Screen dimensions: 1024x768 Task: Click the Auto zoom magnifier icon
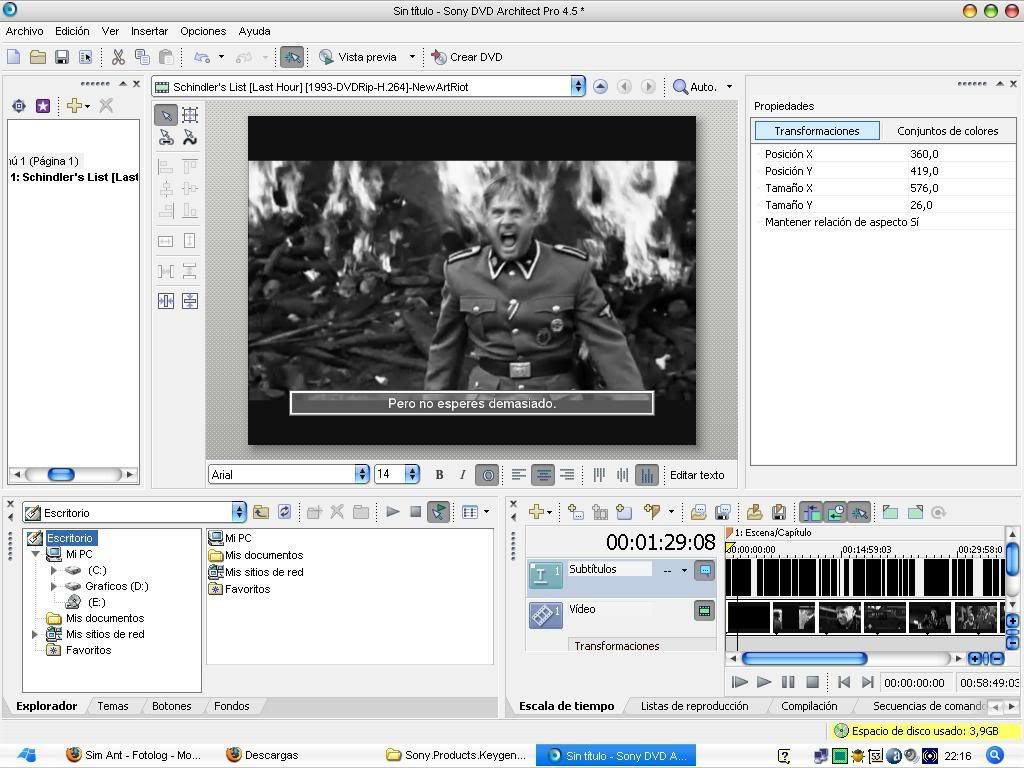[680, 86]
